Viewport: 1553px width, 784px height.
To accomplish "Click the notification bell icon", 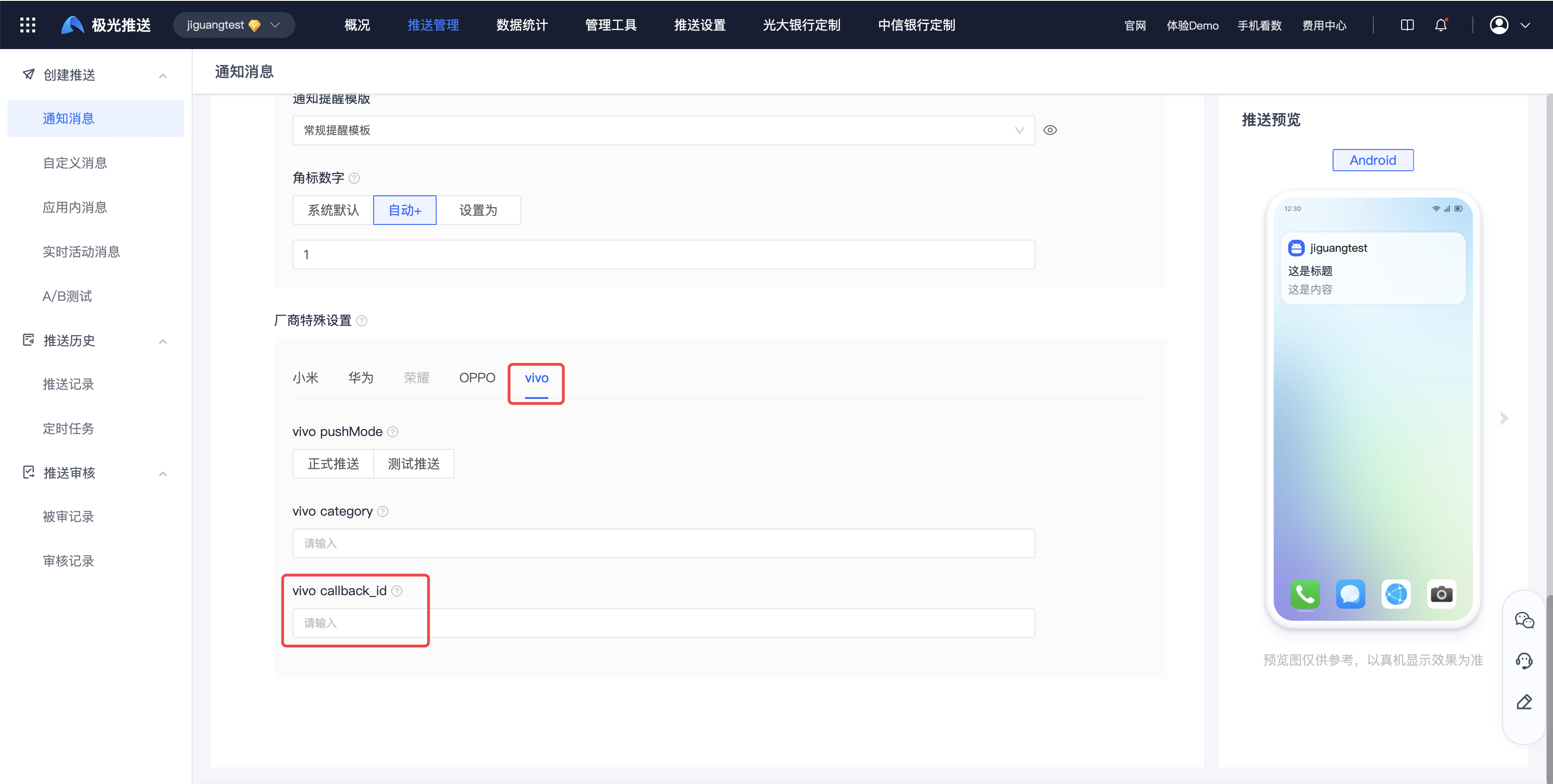I will click(x=1440, y=25).
